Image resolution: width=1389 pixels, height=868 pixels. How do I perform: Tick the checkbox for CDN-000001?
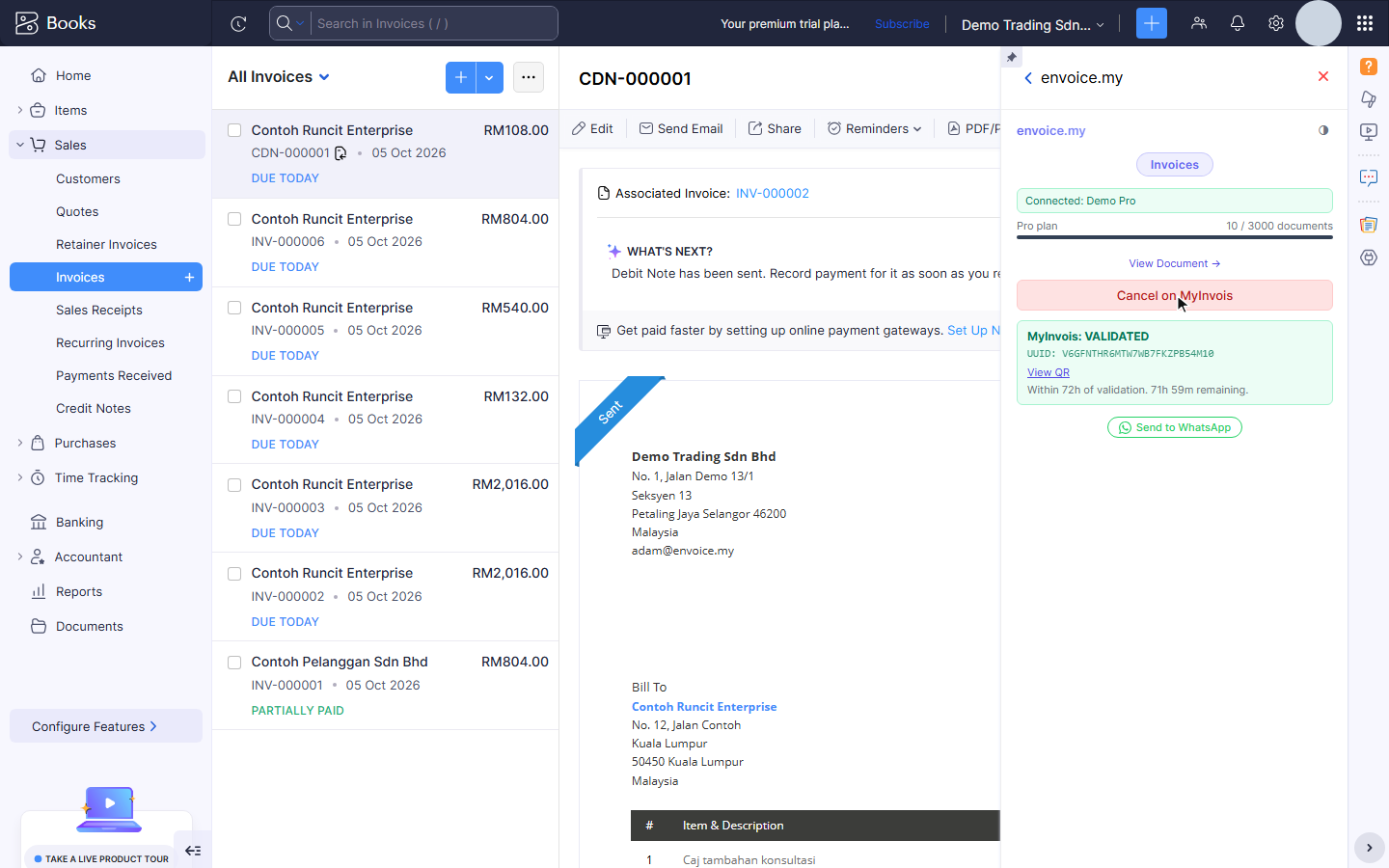point(234,130)
